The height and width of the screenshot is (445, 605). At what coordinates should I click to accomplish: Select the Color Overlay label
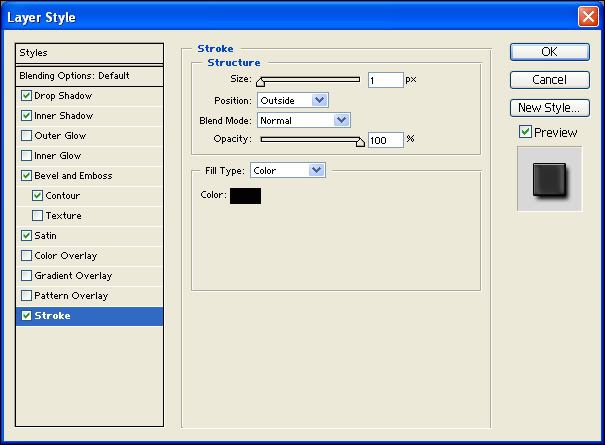[66, 255]
